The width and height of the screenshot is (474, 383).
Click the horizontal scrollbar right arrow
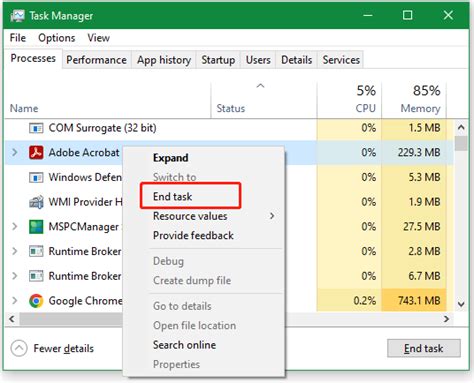coord(447,319)
